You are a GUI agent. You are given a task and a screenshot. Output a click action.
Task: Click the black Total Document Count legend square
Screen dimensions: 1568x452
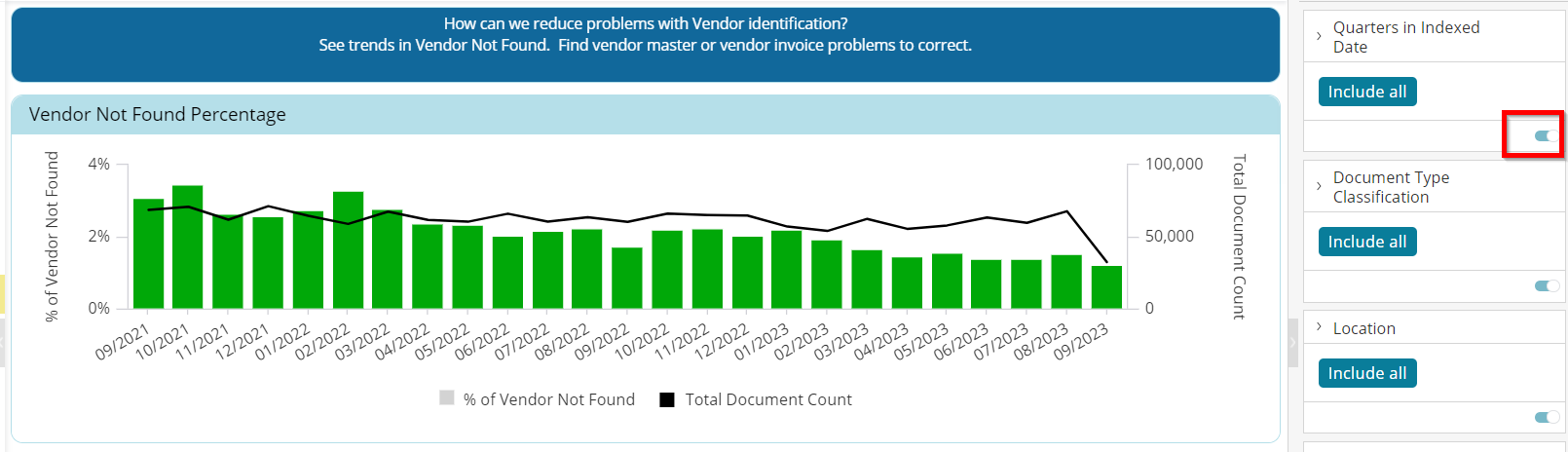click(x=667, y=399)
